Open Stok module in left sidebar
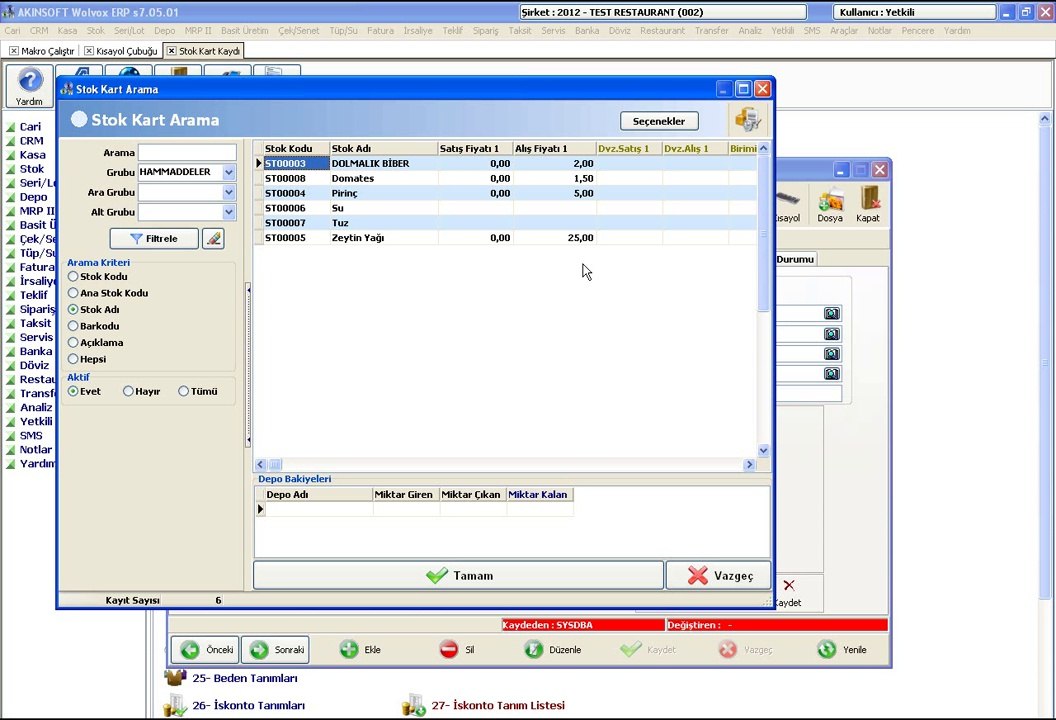The image size is (1056, 720). (32, 169)
